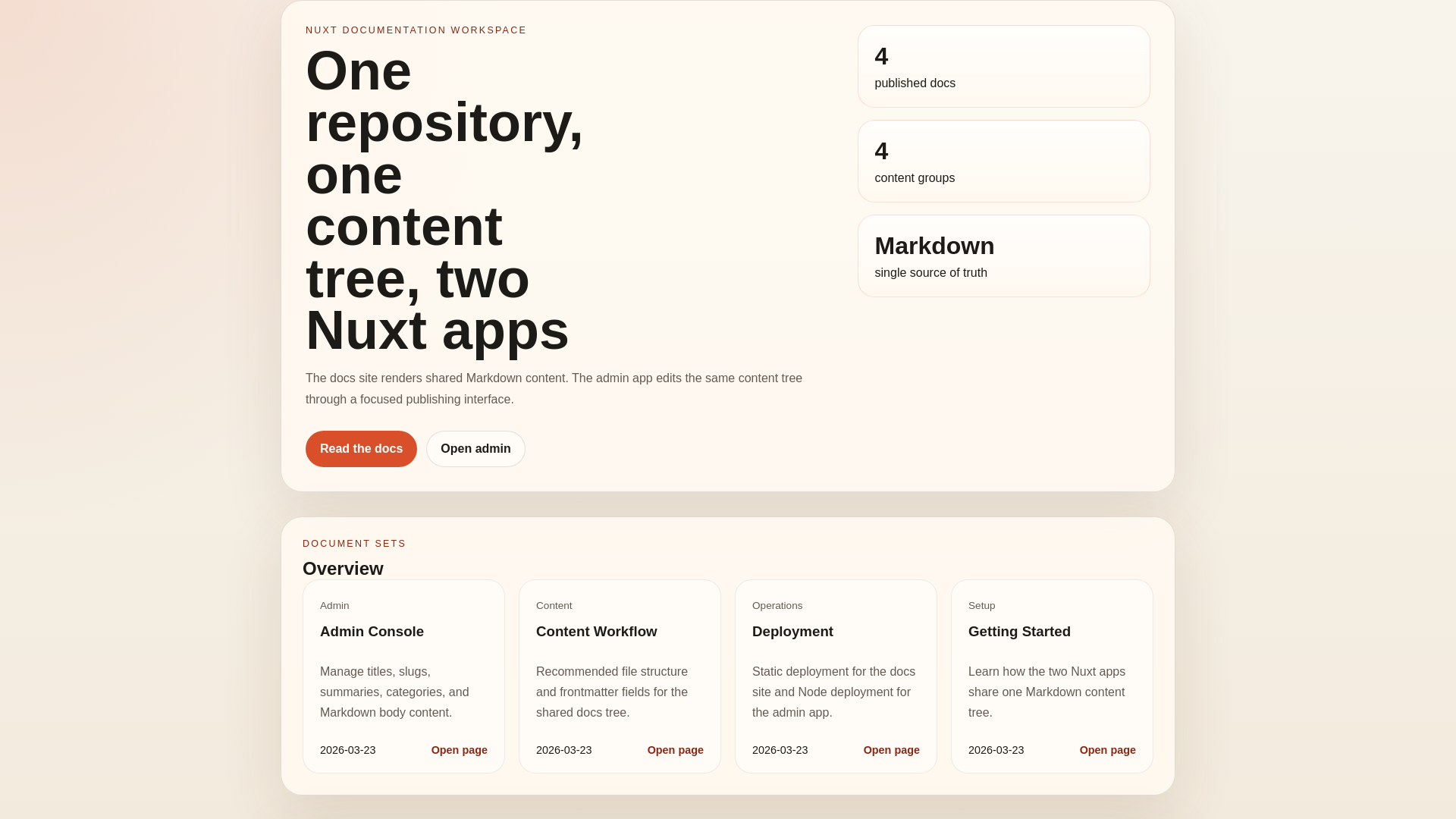Image resolution: width=1456 pixels, height=819 pixels.
Task: Click the date on the Content Workflow card
Action: tap(564, 750)
